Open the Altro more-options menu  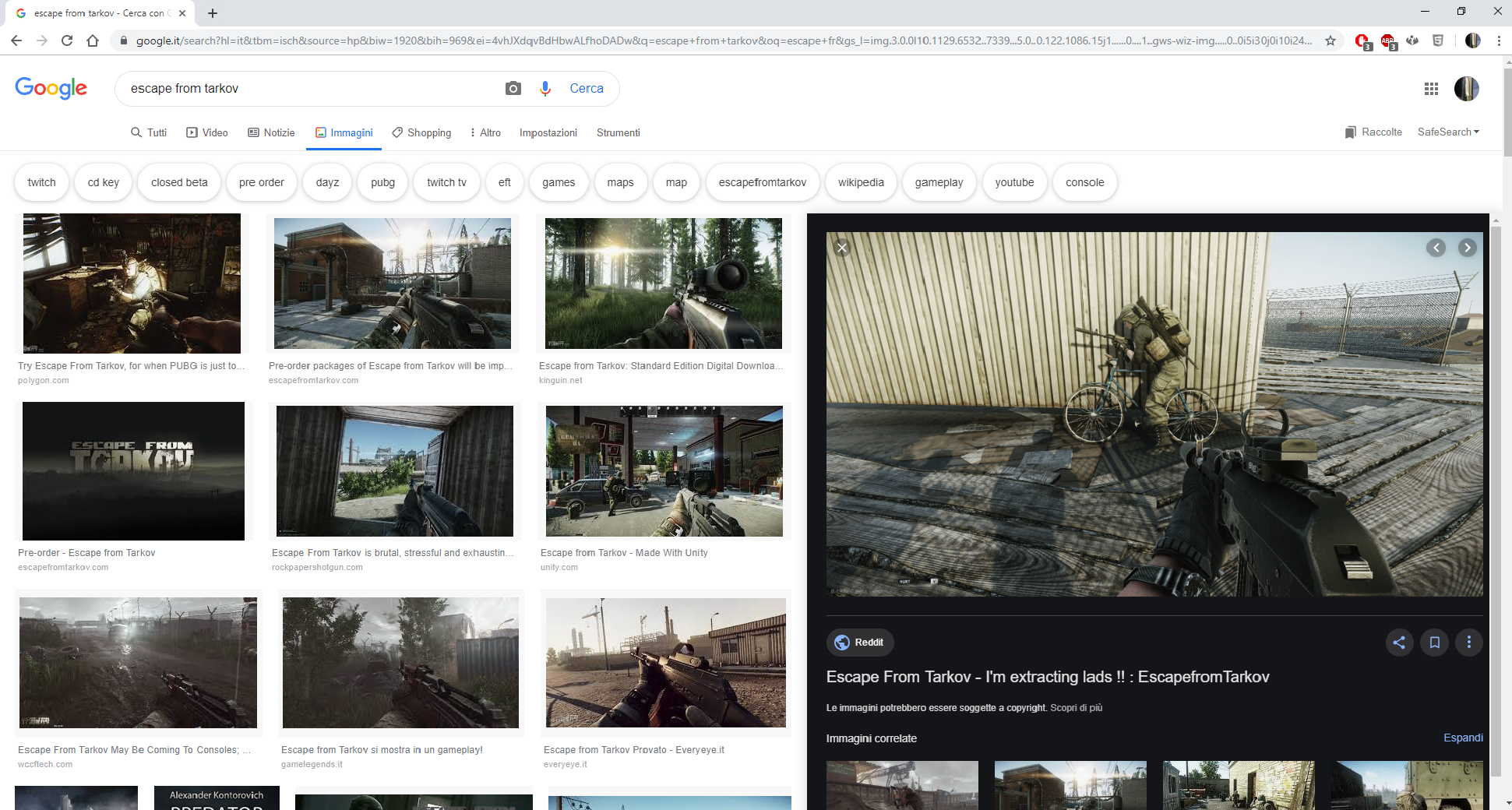485,133
